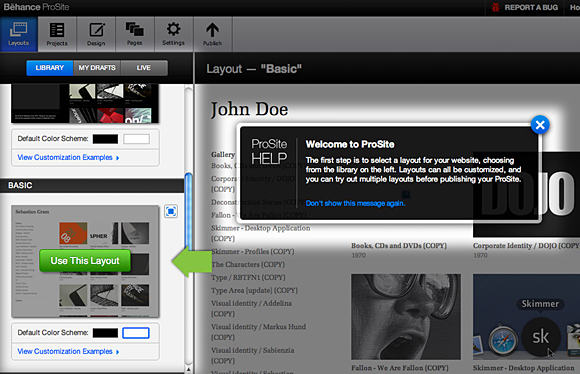Viewport: 580px width, 374px height.
Task: Select black swatch in Basic color scheme
Action: pos(105,333)
